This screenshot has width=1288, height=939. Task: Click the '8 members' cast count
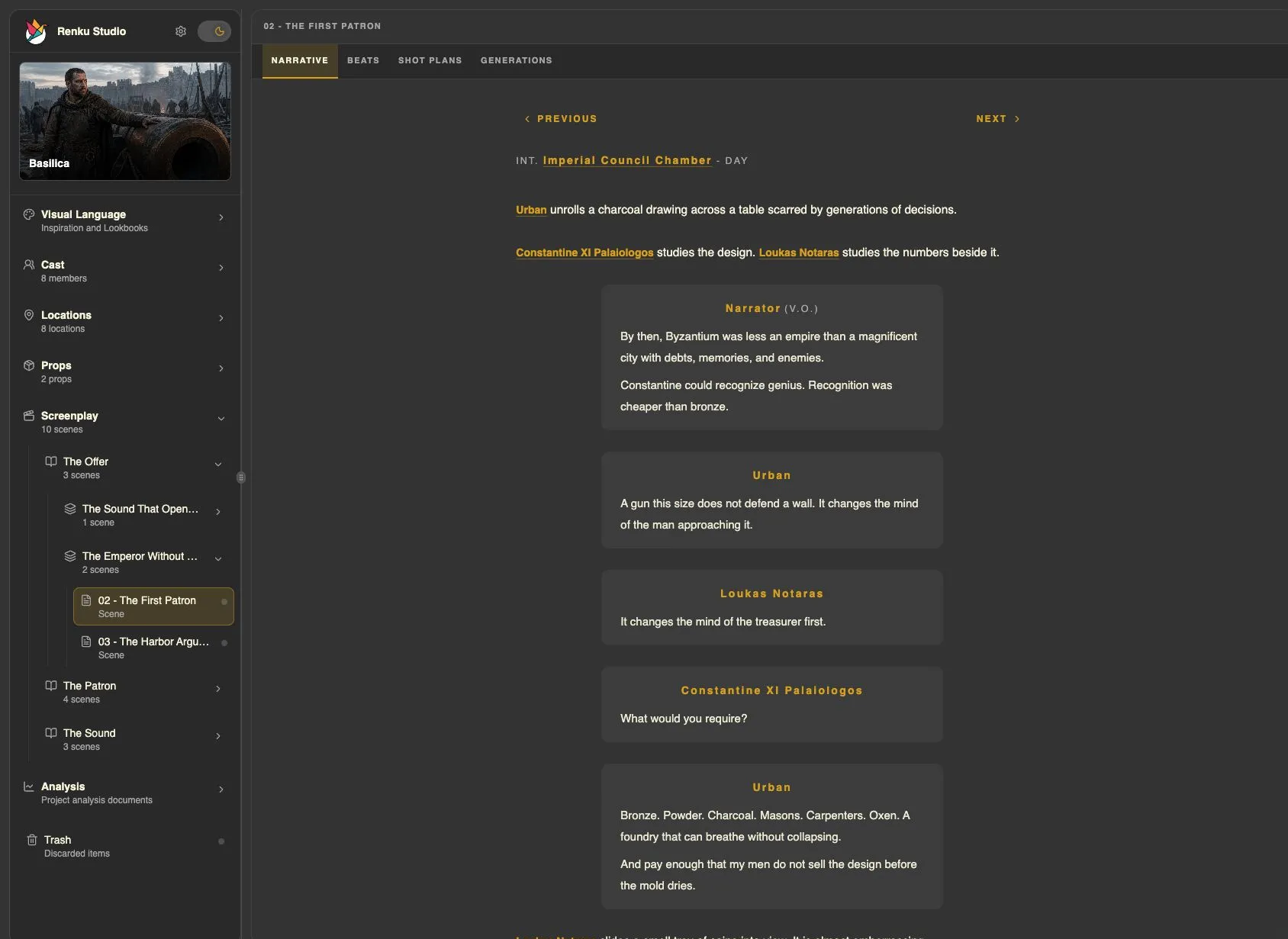tap(64, 278)
